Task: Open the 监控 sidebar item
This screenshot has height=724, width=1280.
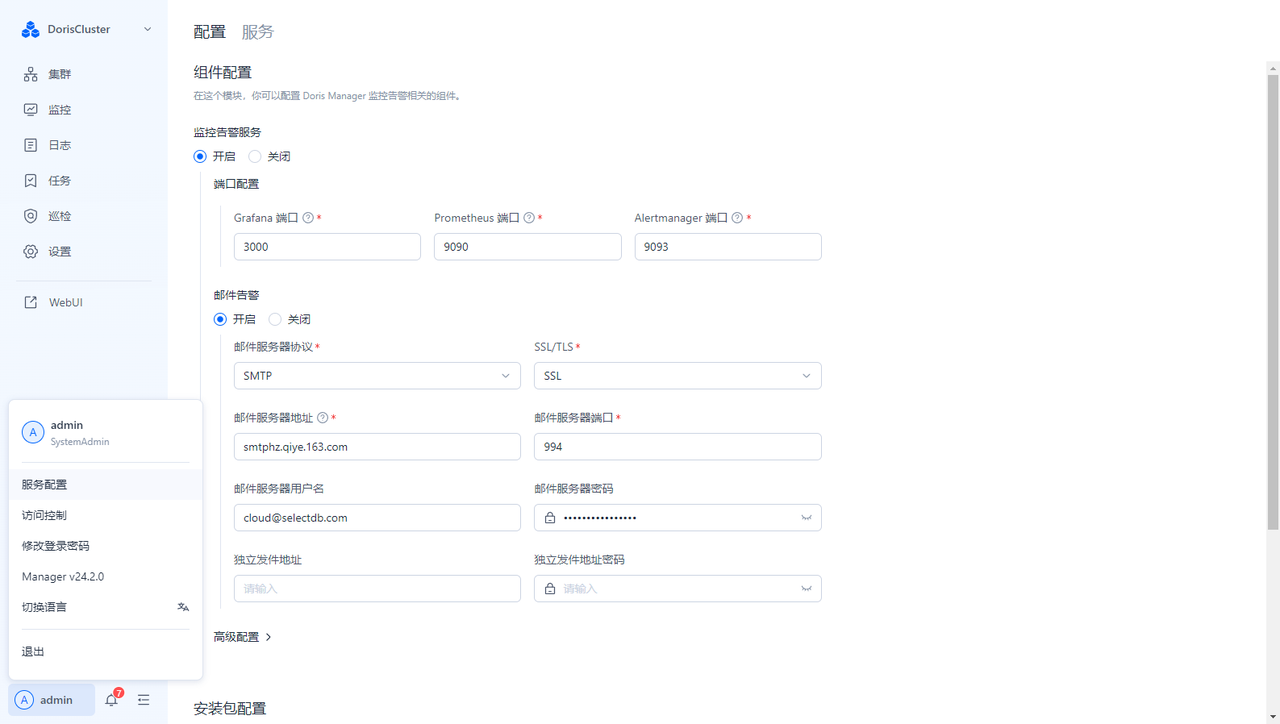Action: 84,110
